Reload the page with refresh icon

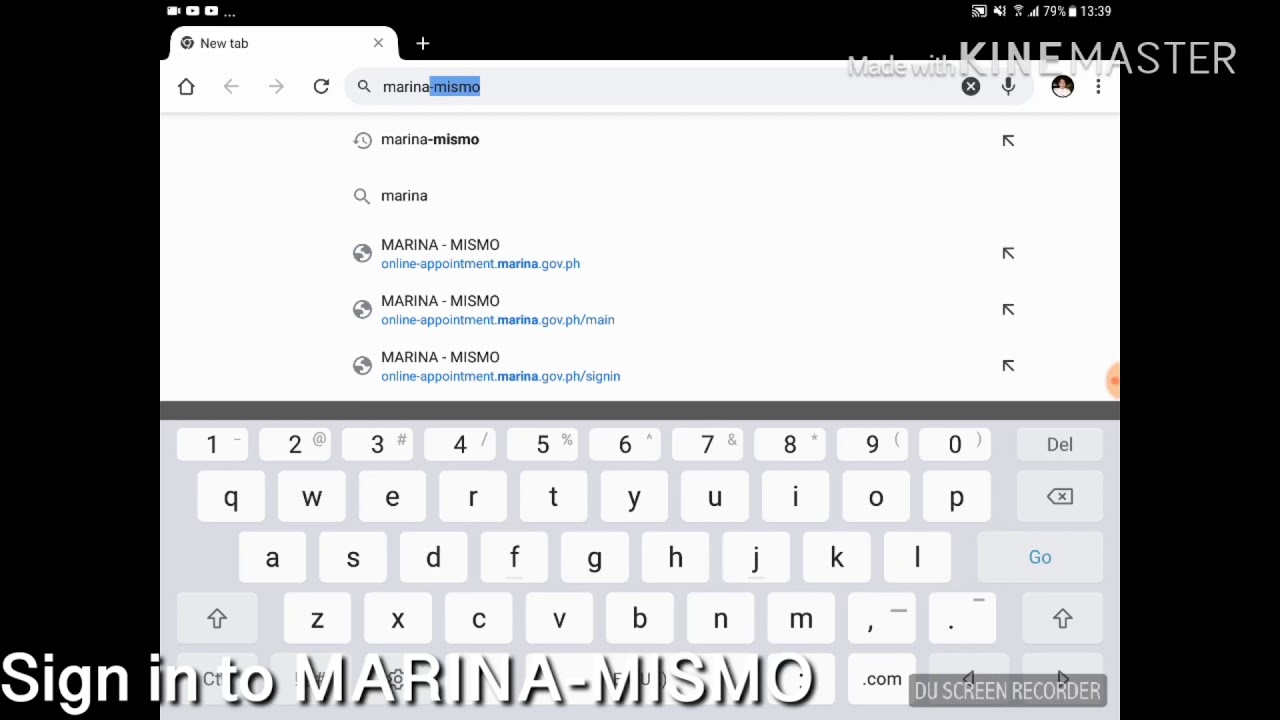pos(321,87)
